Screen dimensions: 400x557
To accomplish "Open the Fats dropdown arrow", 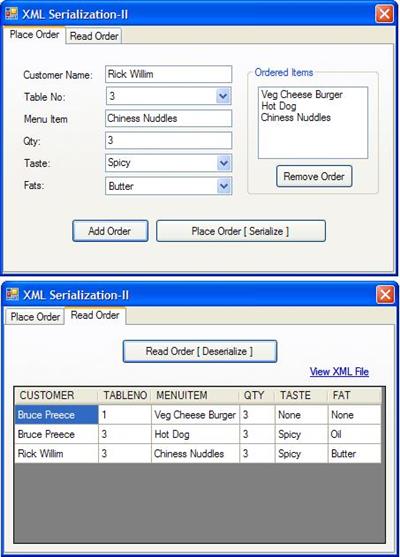I will (x=223, y=186).
